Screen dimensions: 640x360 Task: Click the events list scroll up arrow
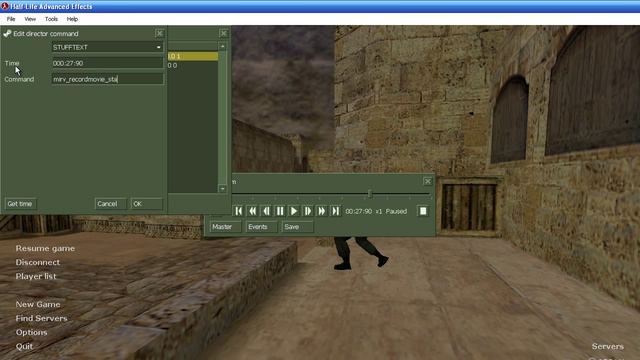click(222, 47)
